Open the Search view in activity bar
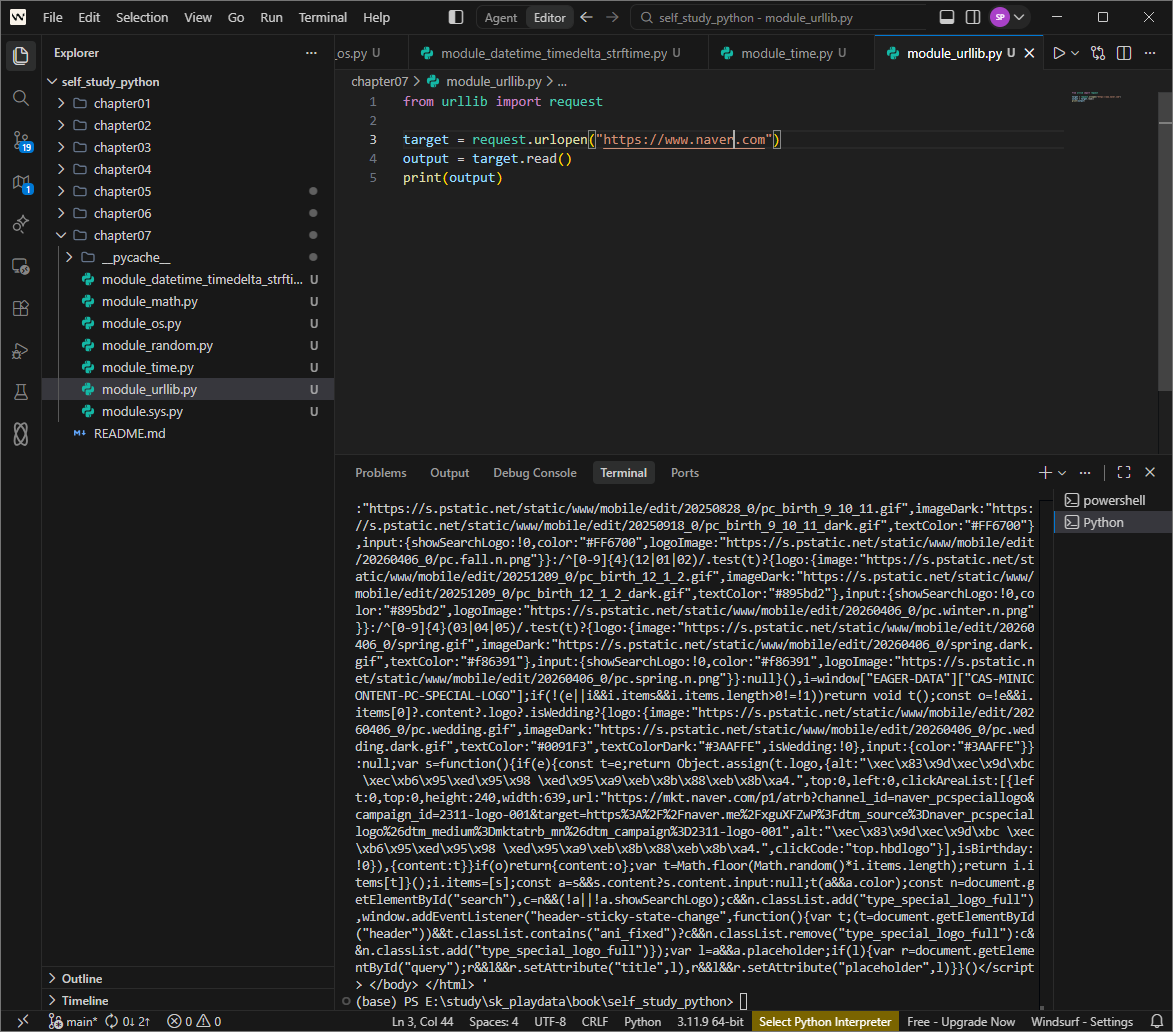Viewport: 1173px width, 1032px height. coord(21,98)
